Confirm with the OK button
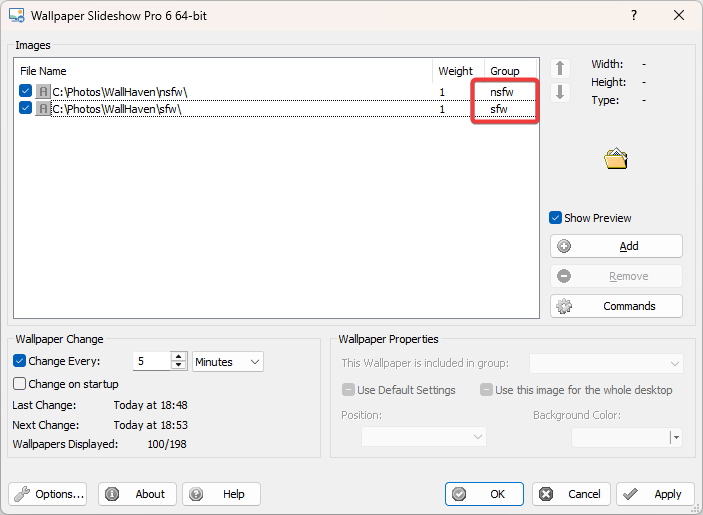The width and height of the screenshot is (703, 515). [484, 494]
